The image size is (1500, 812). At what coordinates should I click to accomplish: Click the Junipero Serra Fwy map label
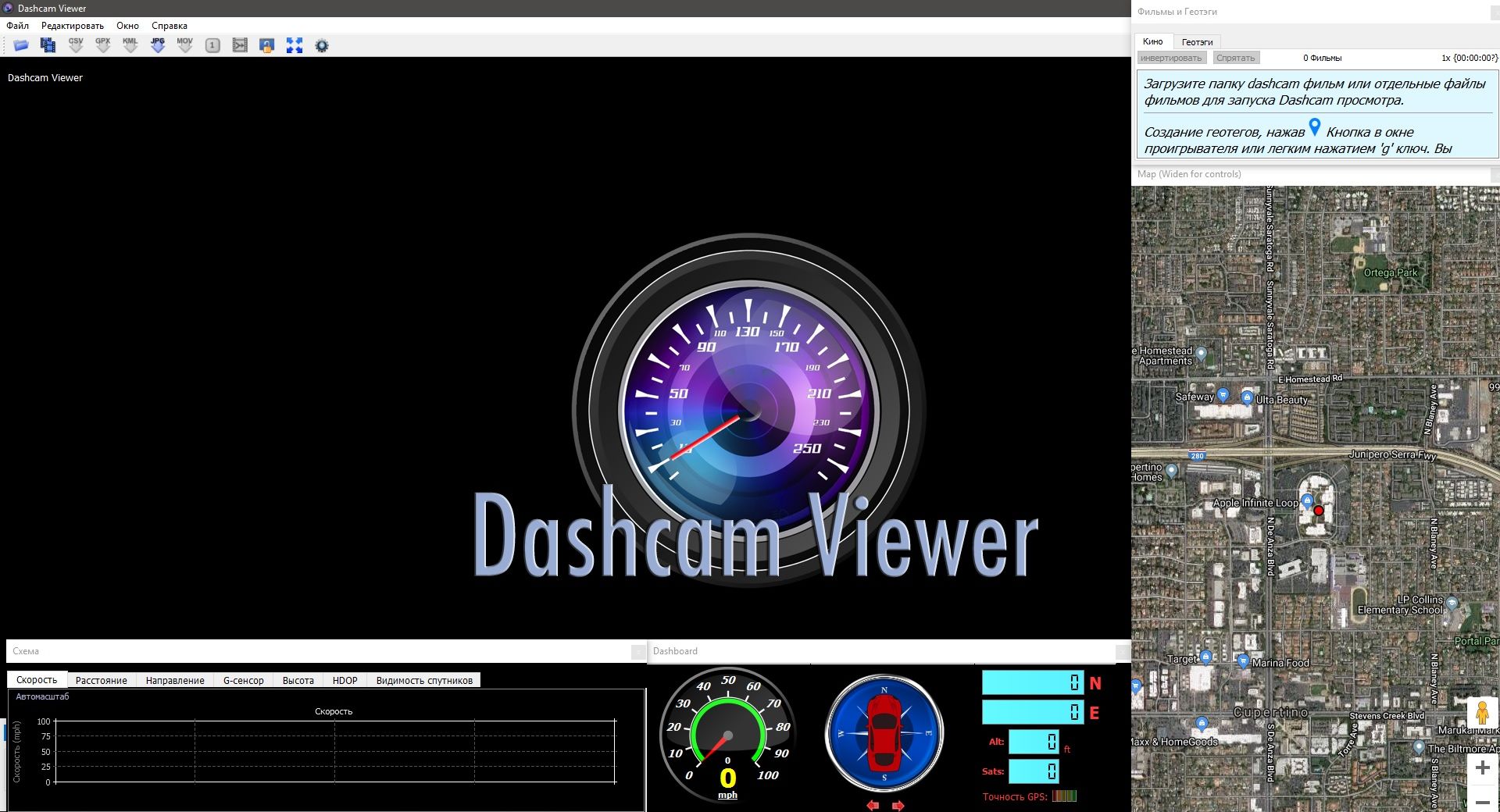[1392, 454]
